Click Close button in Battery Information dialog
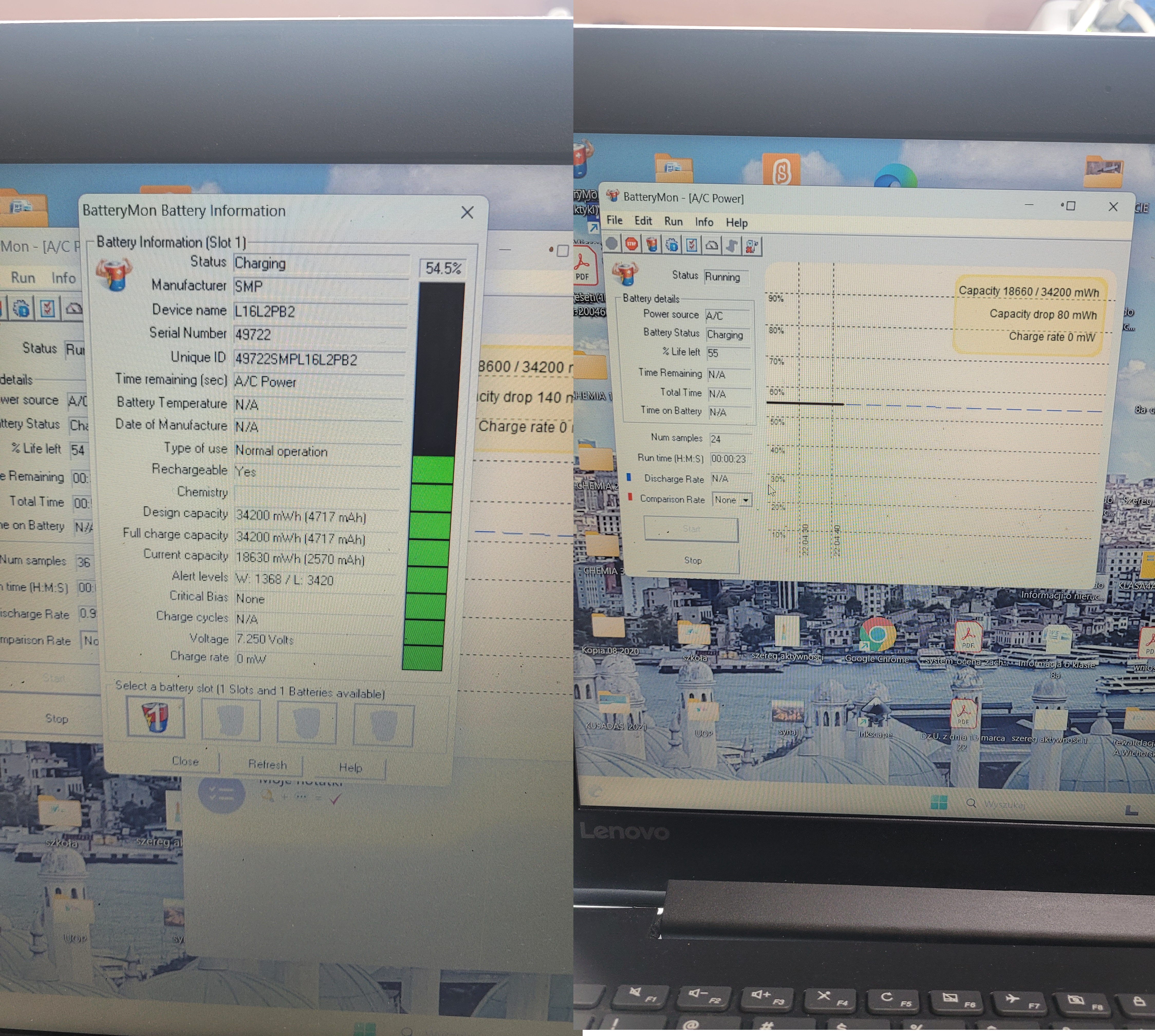This screenshot has height=1036, width=1155. (185, 761)
